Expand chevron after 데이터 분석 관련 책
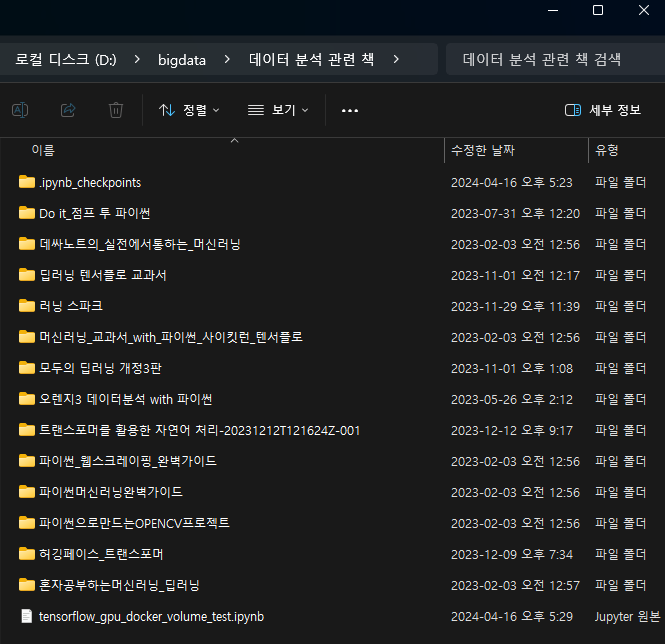Viewport: 665px width, 644px height. 396,59
